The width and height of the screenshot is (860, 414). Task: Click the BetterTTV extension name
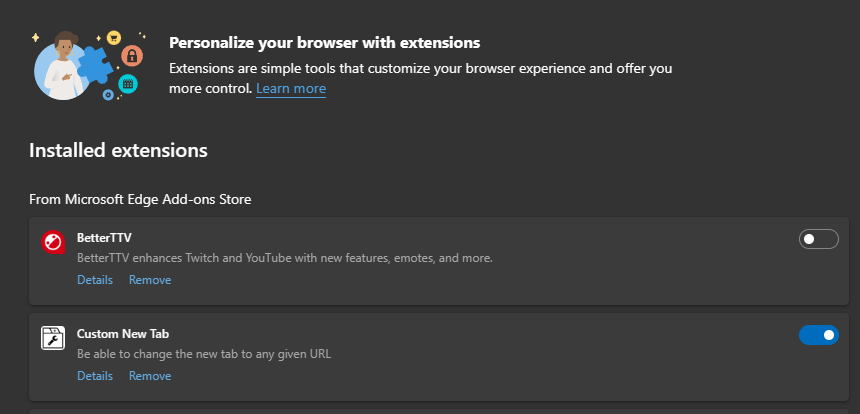(104, 238)
